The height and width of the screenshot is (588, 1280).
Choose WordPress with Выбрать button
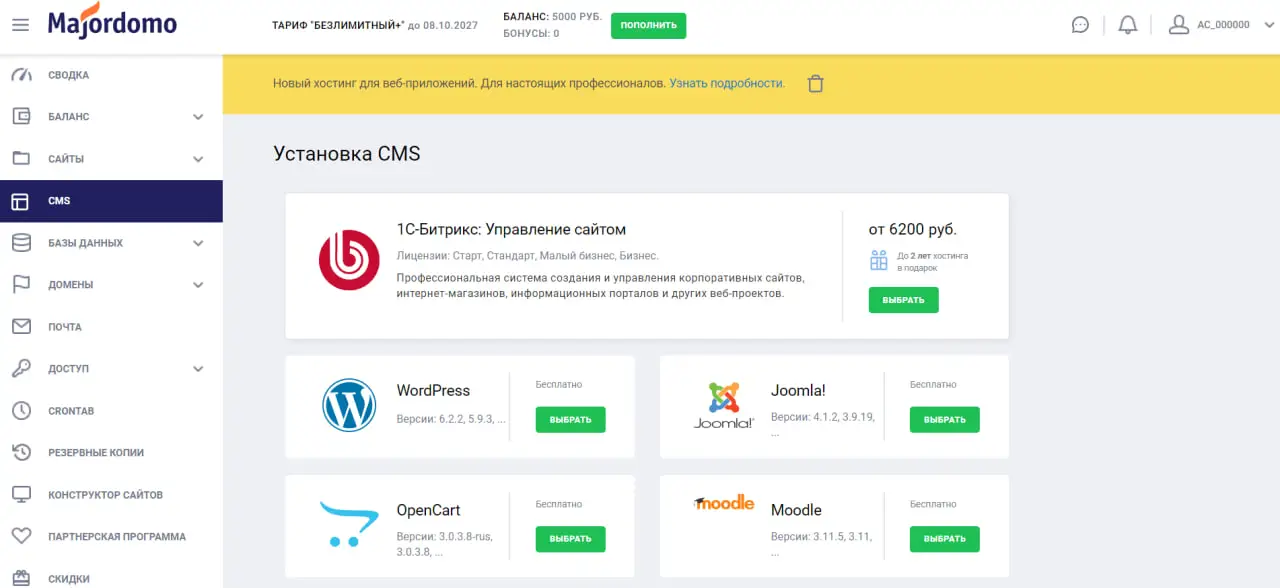coord(571,420)
